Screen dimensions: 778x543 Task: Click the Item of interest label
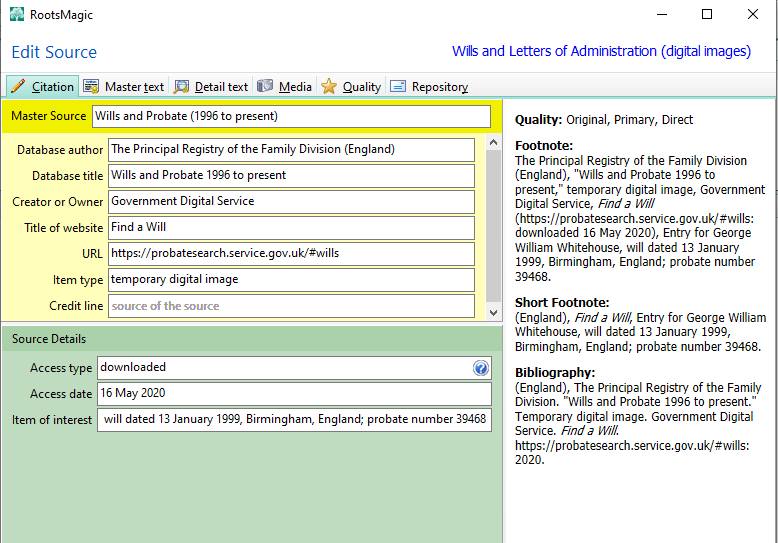click(52, 420)
